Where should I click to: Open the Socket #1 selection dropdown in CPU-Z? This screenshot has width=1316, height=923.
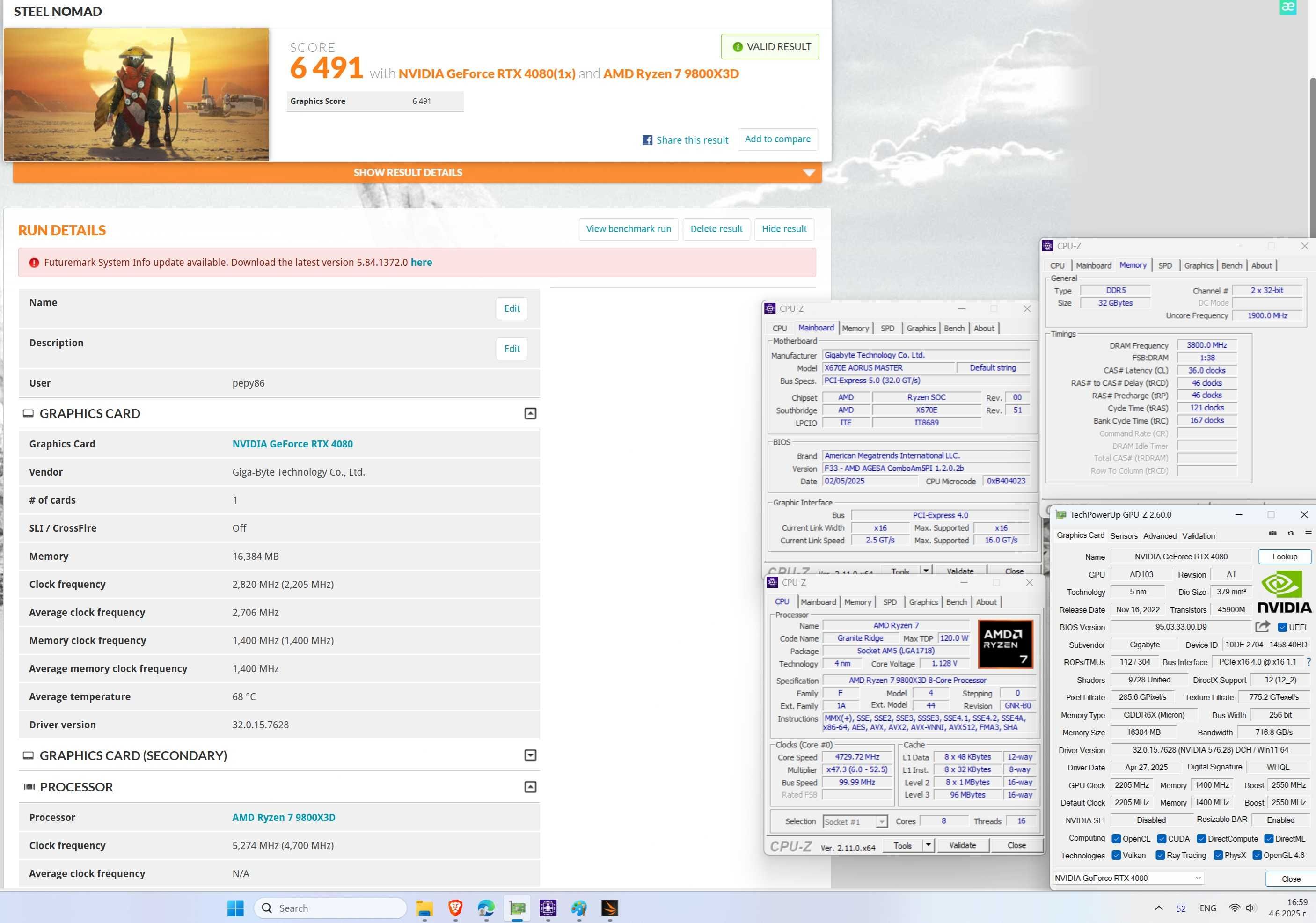[855, 821]
